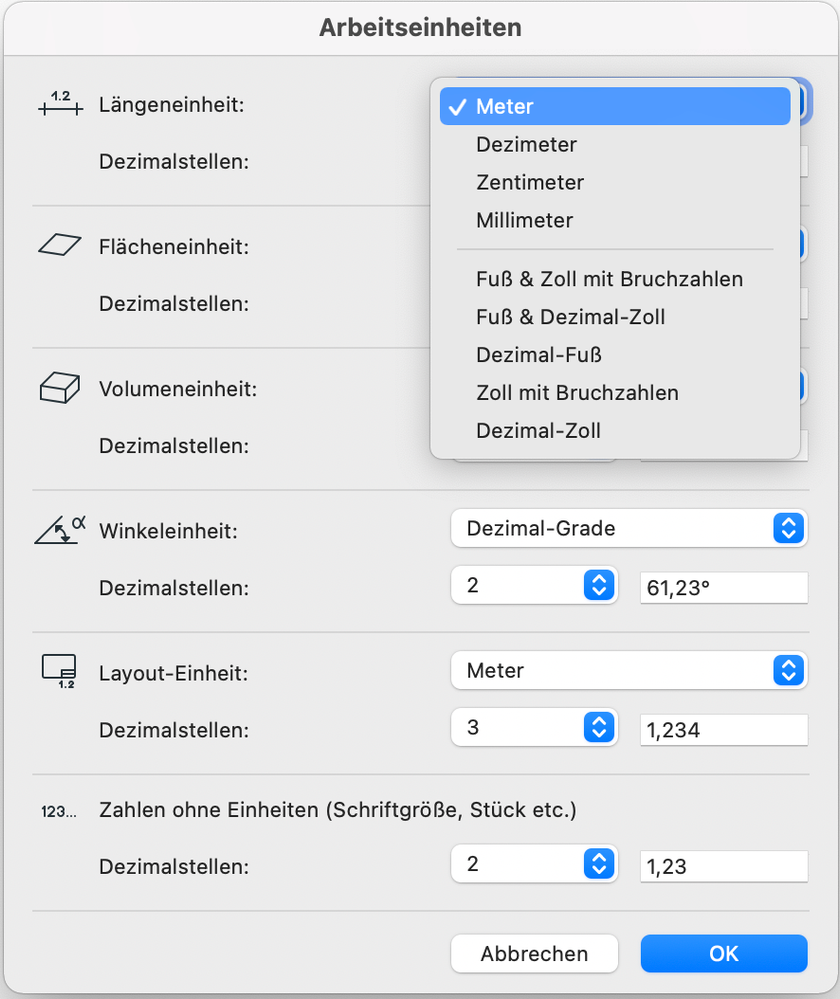Click the area unit parallelogram icon

point(59,245)
